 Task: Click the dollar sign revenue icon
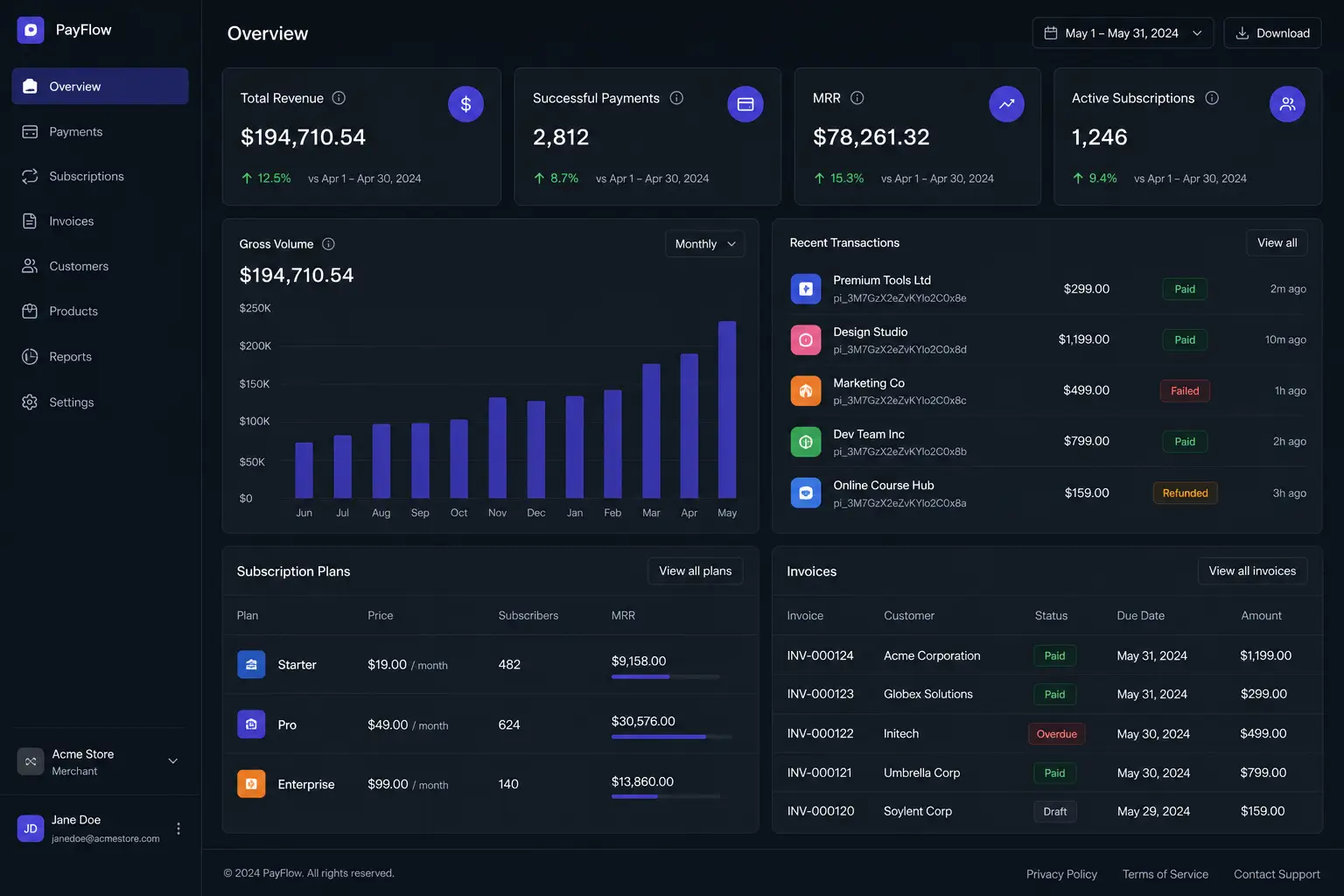465,104
